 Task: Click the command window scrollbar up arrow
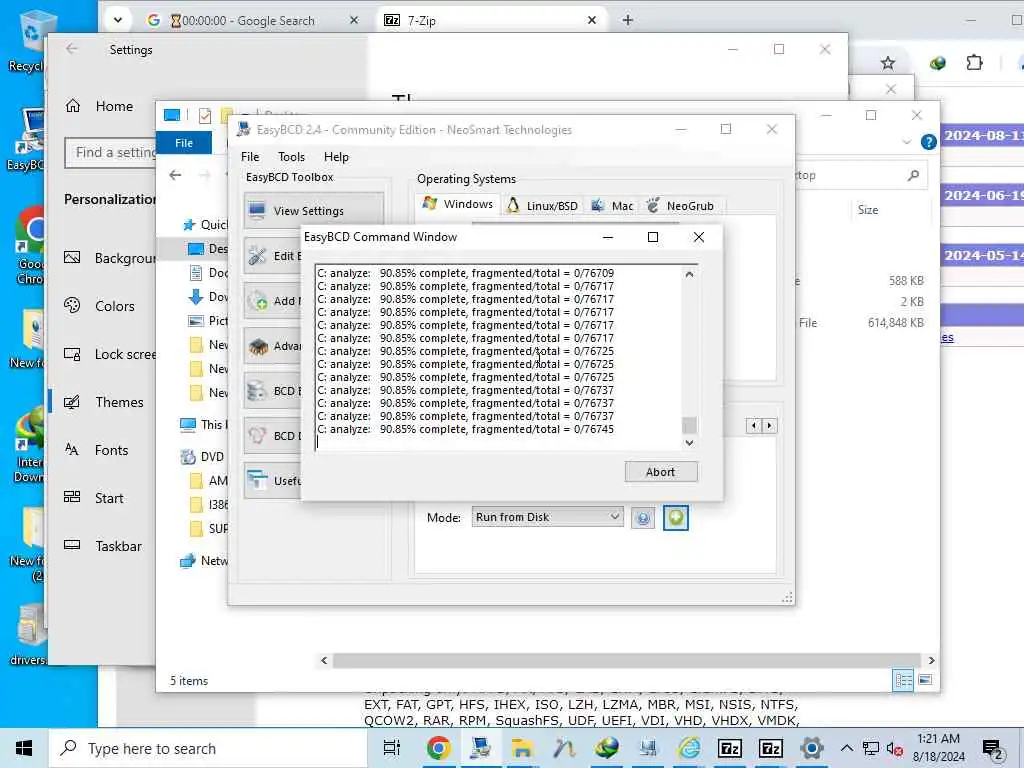click(x=689, y=274)
